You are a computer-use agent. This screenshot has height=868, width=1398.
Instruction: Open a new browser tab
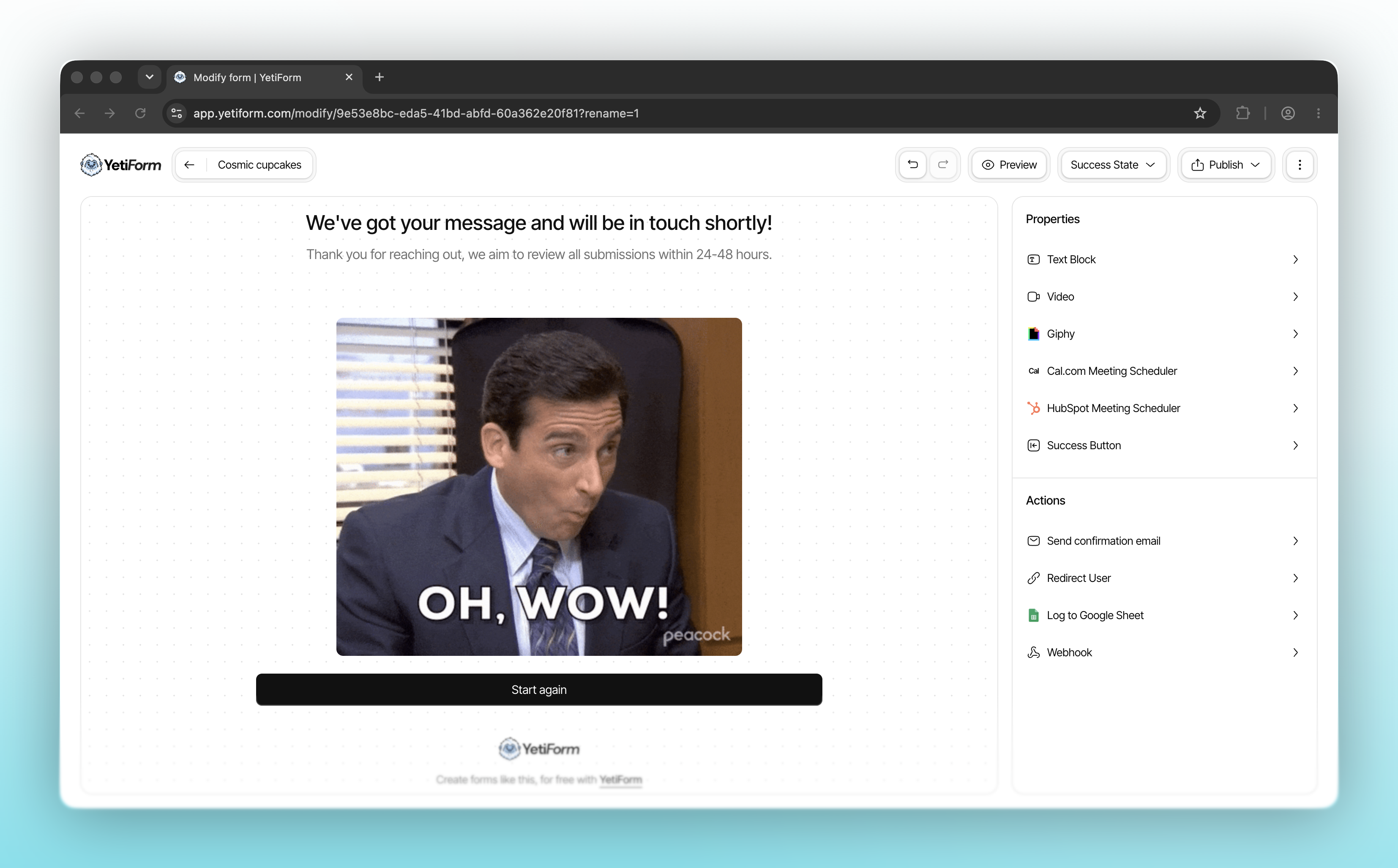point(379,77)
